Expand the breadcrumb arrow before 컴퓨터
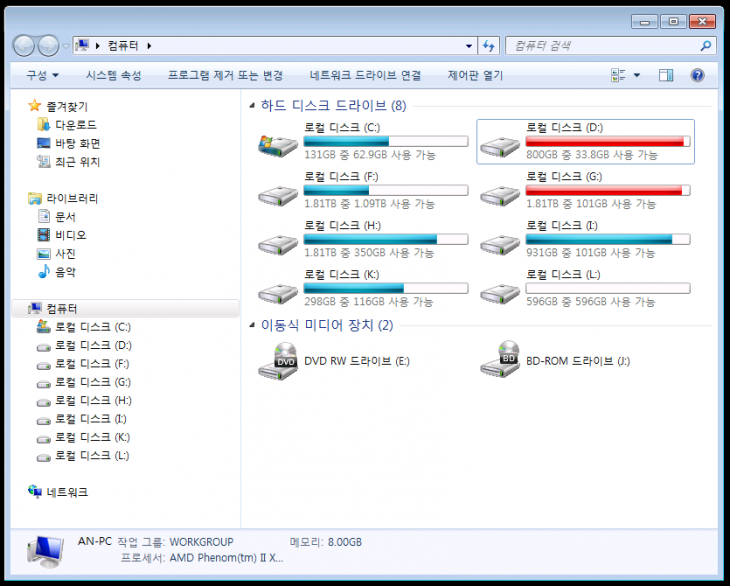730x586 pixels. click(97, 46)
